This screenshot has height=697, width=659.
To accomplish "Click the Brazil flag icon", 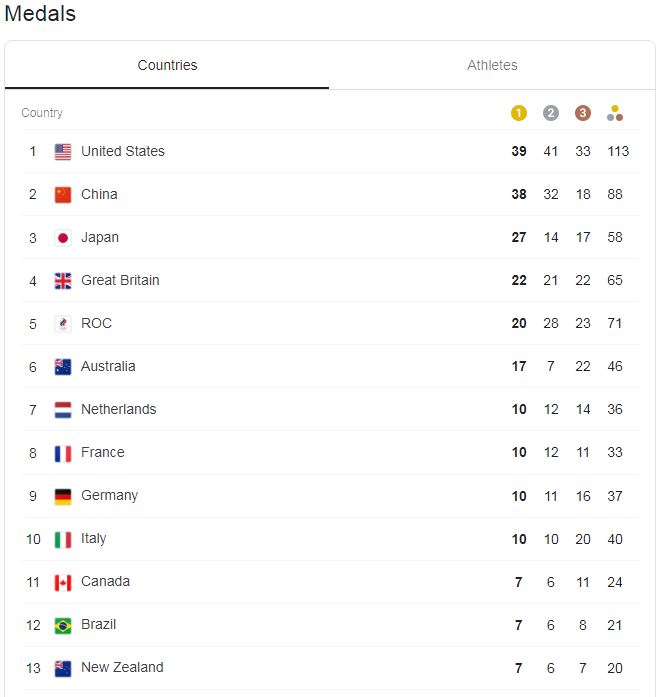I will coord(63,625).
